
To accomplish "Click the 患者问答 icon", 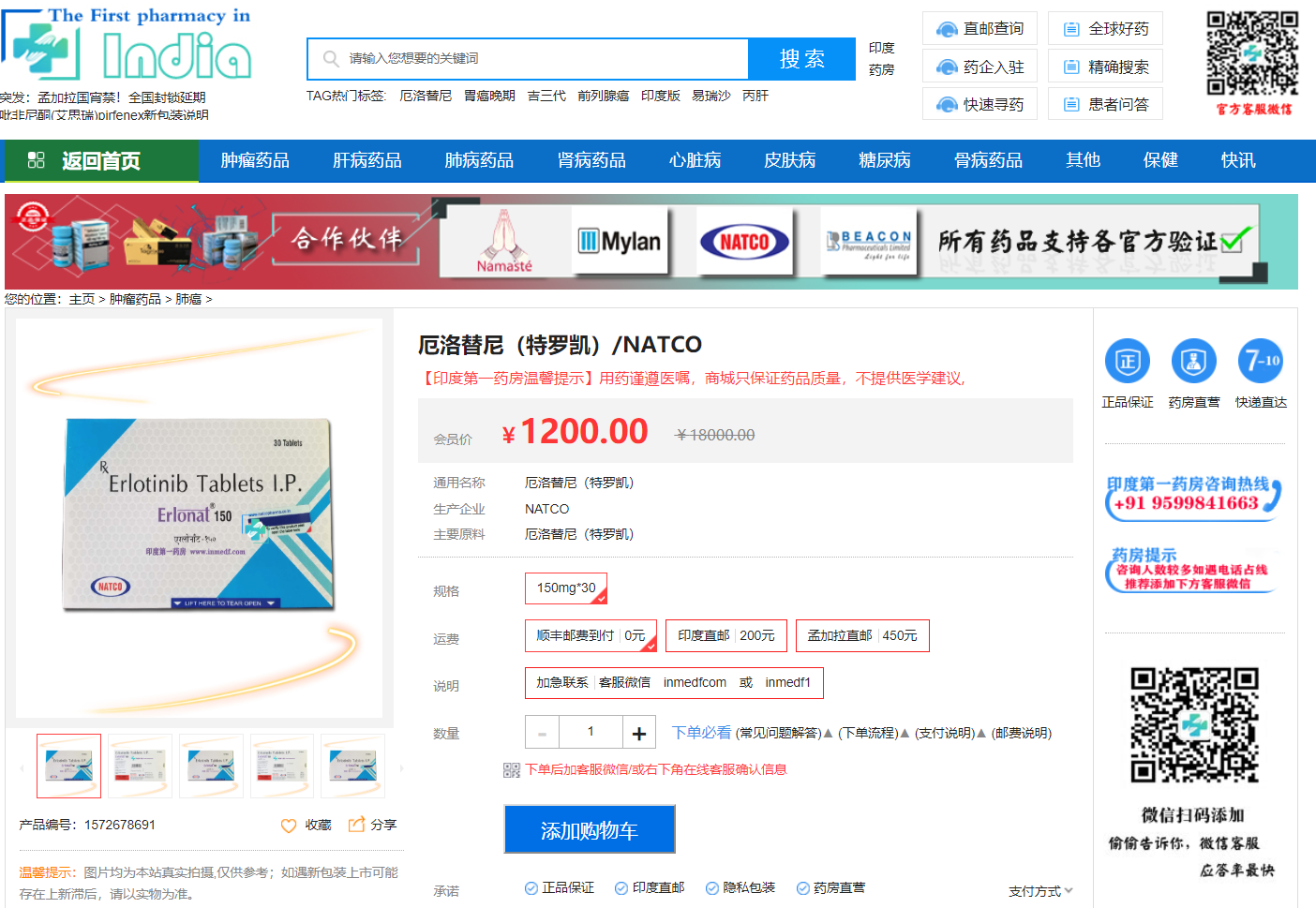I will point(1104,103).
